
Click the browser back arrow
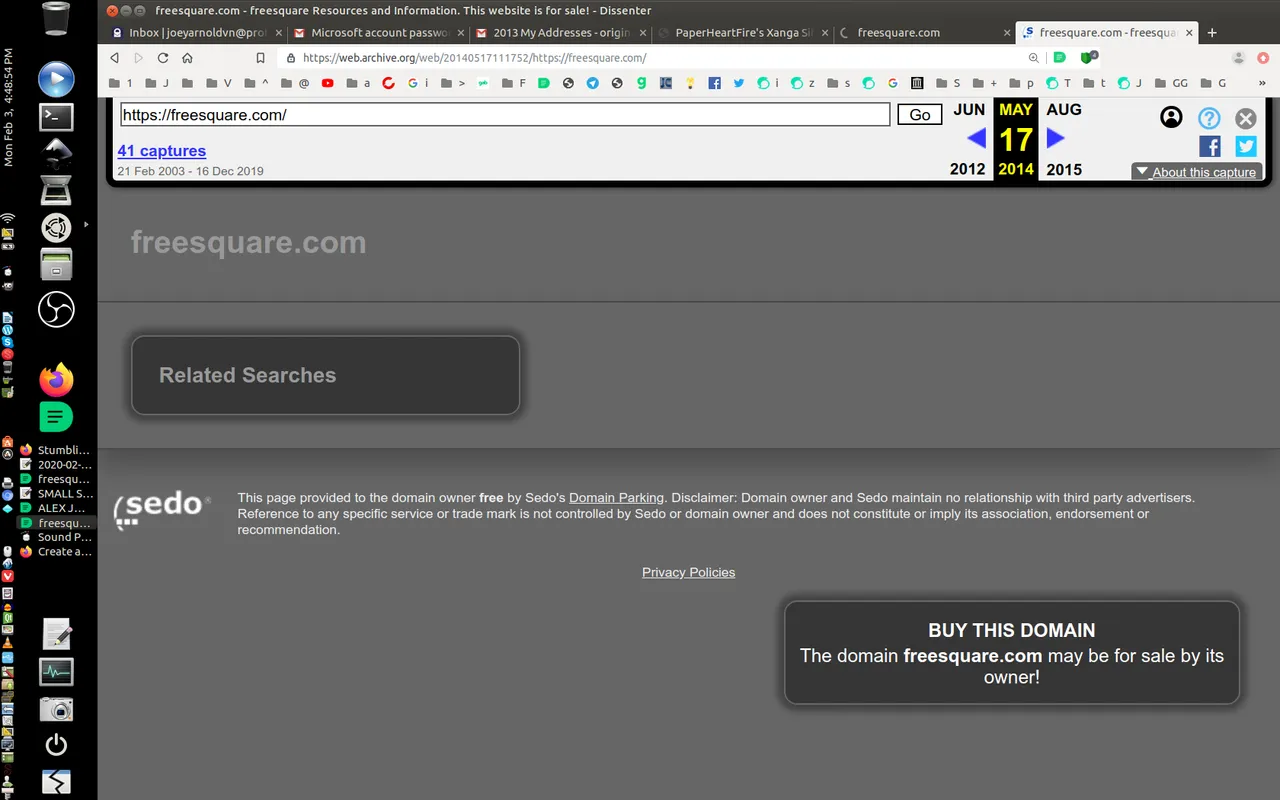point(115,58)
